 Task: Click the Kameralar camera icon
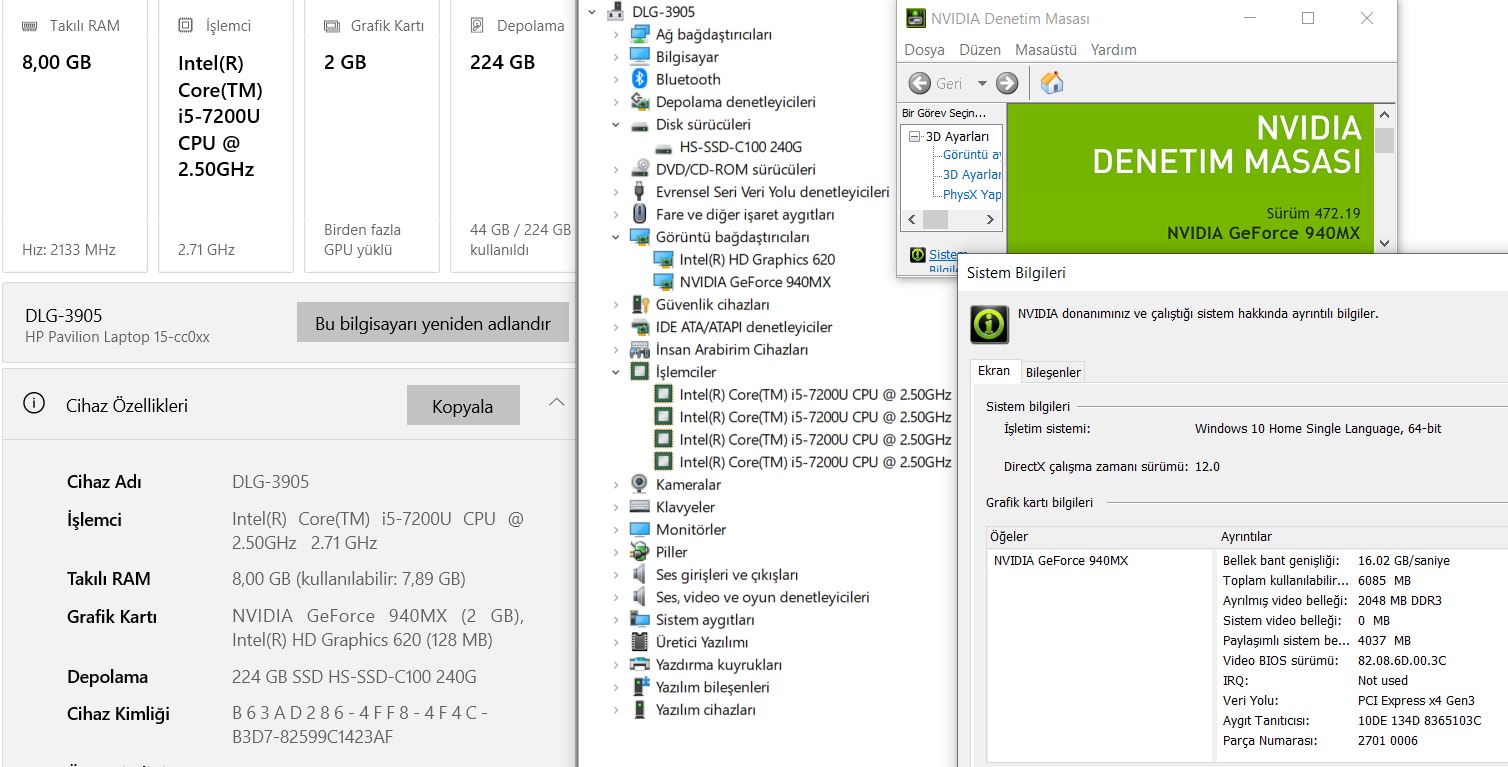(640, 484)
